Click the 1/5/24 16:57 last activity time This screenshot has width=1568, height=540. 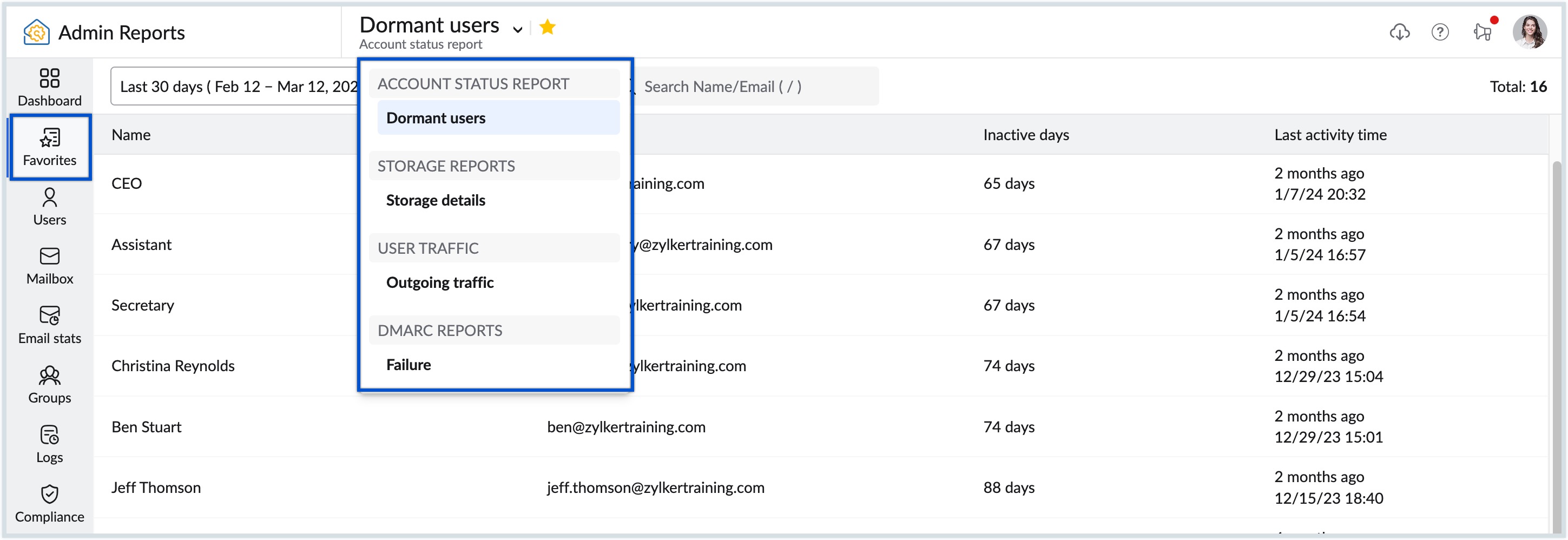point(1320,254)
